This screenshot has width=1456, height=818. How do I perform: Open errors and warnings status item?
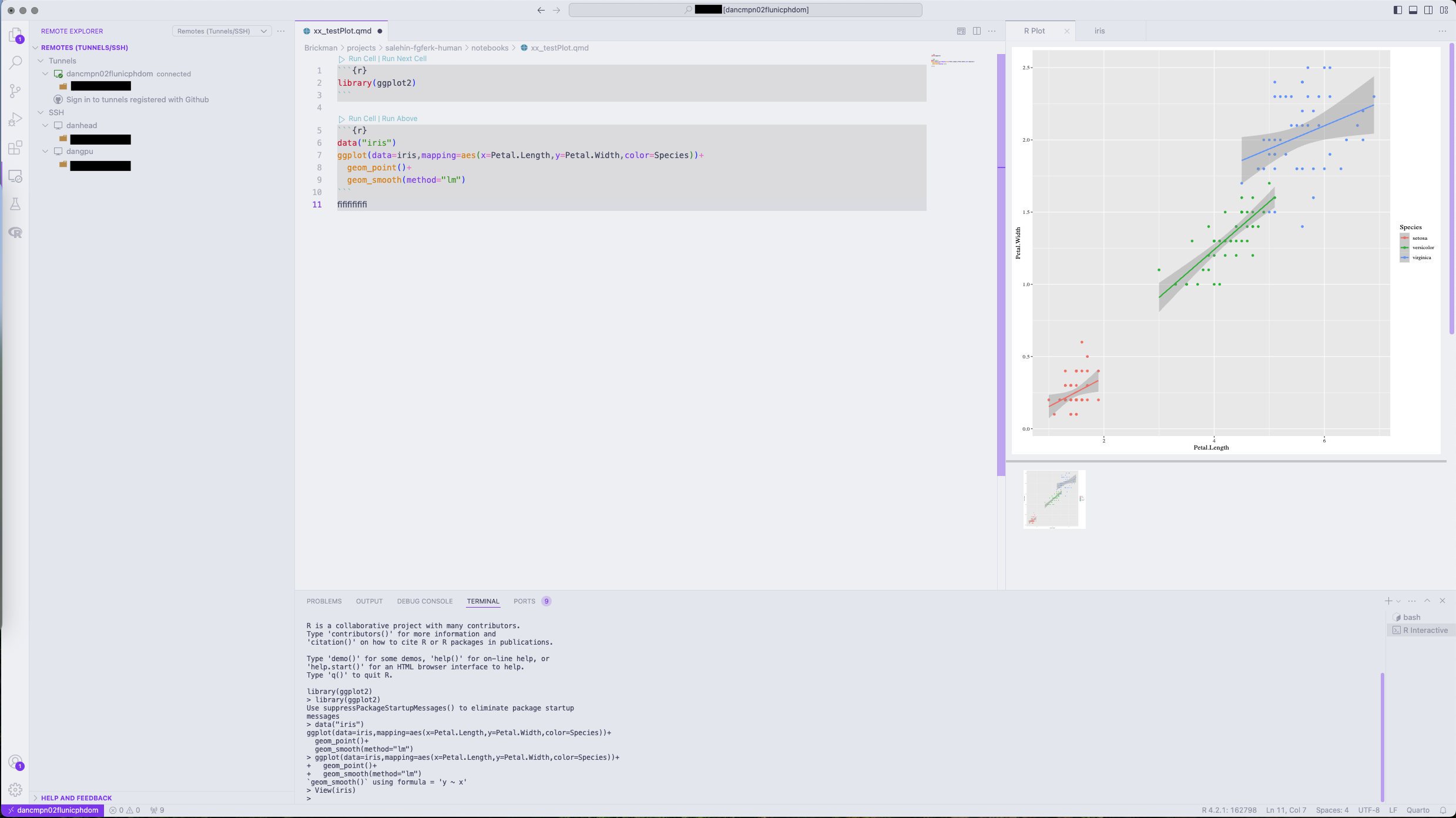coord(125,810)
